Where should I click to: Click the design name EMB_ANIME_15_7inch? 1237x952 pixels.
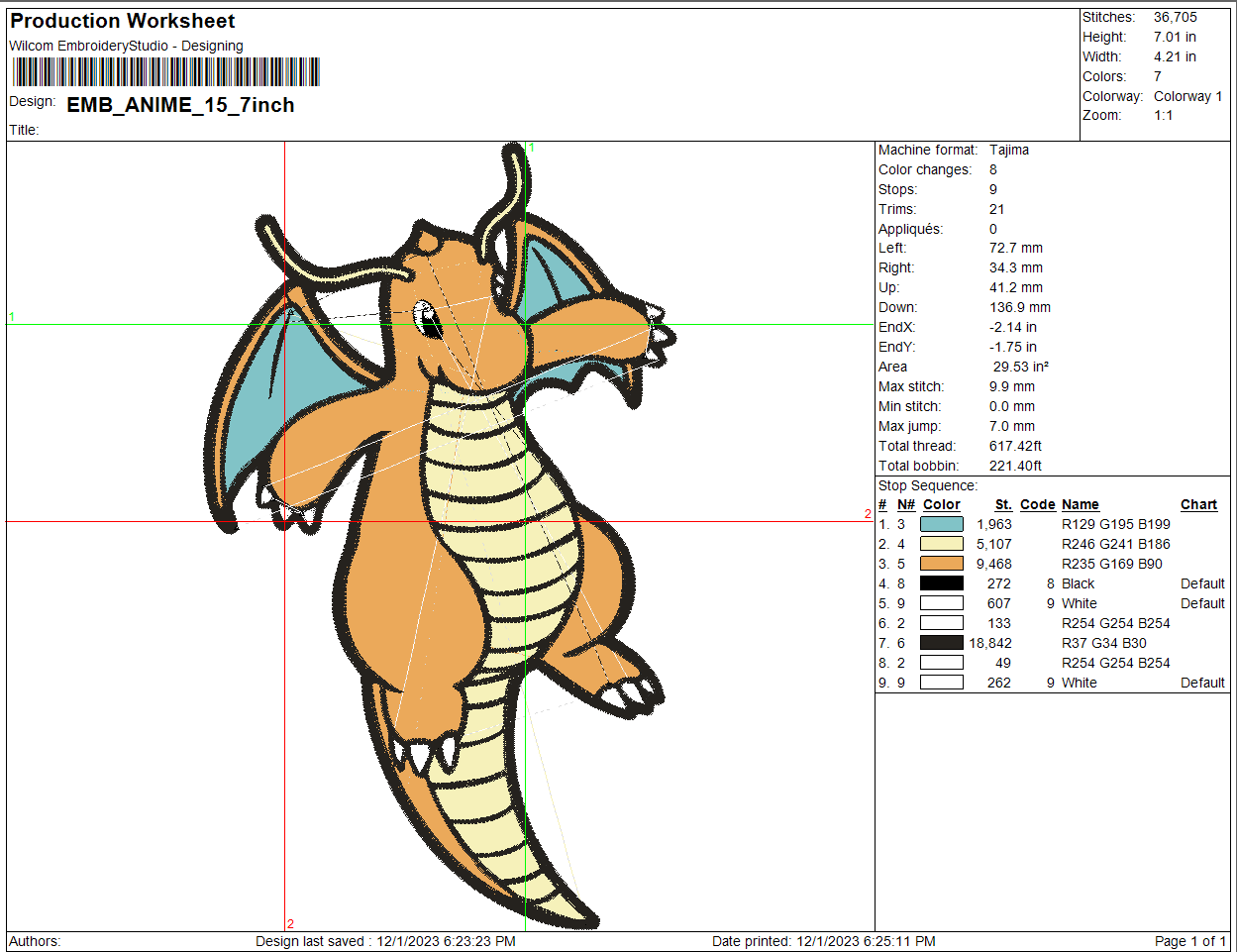[180, 105]
